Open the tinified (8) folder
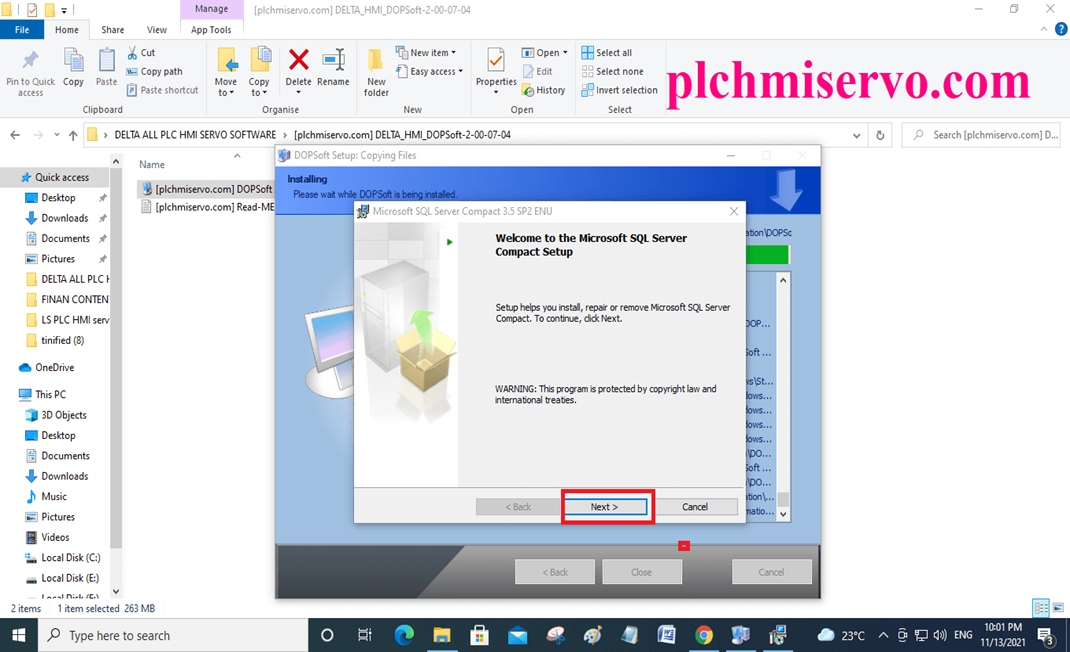This screenshot has width=1070, height=652. [62, 340]
